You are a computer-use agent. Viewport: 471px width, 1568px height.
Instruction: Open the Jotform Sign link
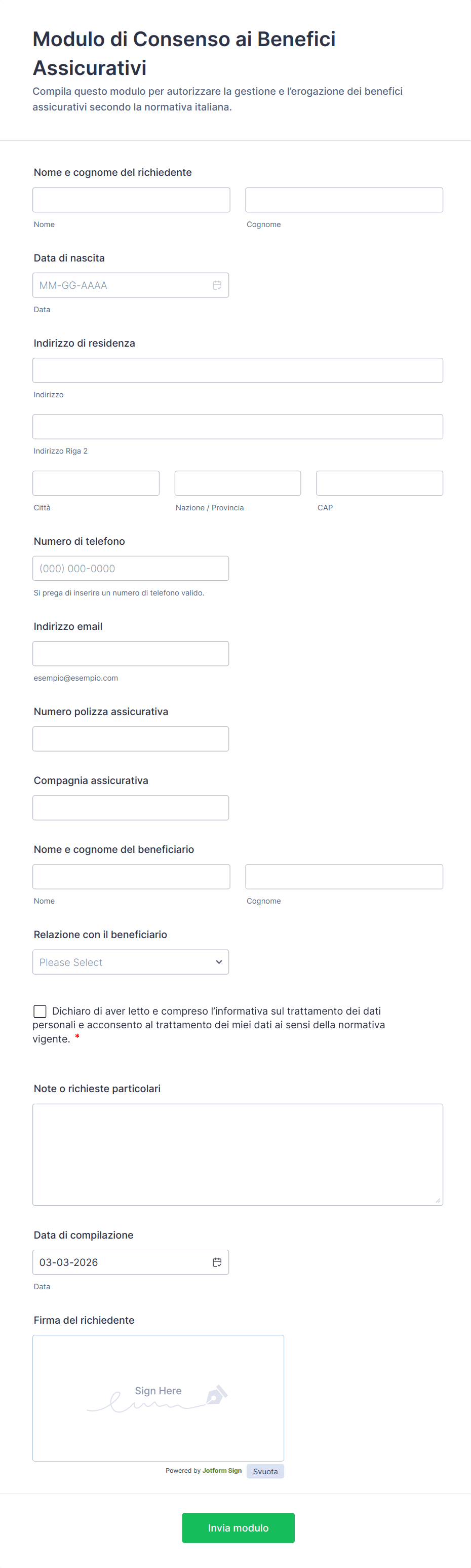tap(222, 1471)
